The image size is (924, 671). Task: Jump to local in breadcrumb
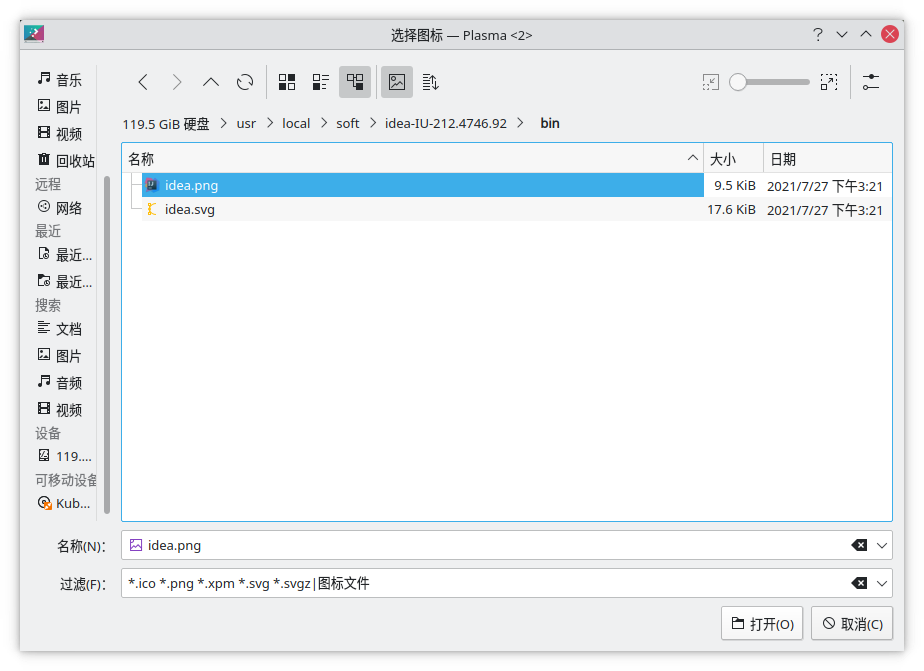point(296,124)
